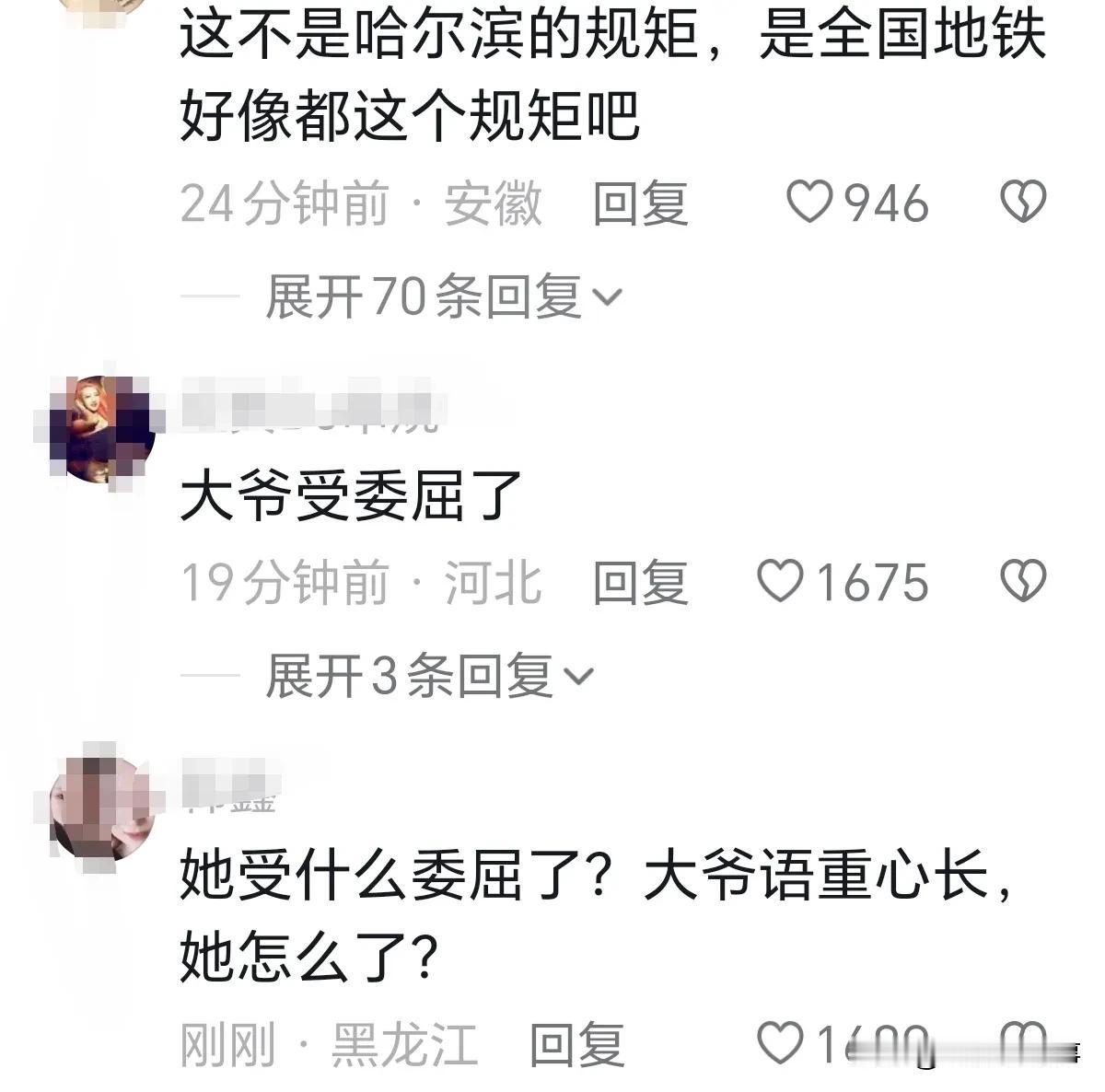Select the comment 她受什么委屈了

coord(599,916)
